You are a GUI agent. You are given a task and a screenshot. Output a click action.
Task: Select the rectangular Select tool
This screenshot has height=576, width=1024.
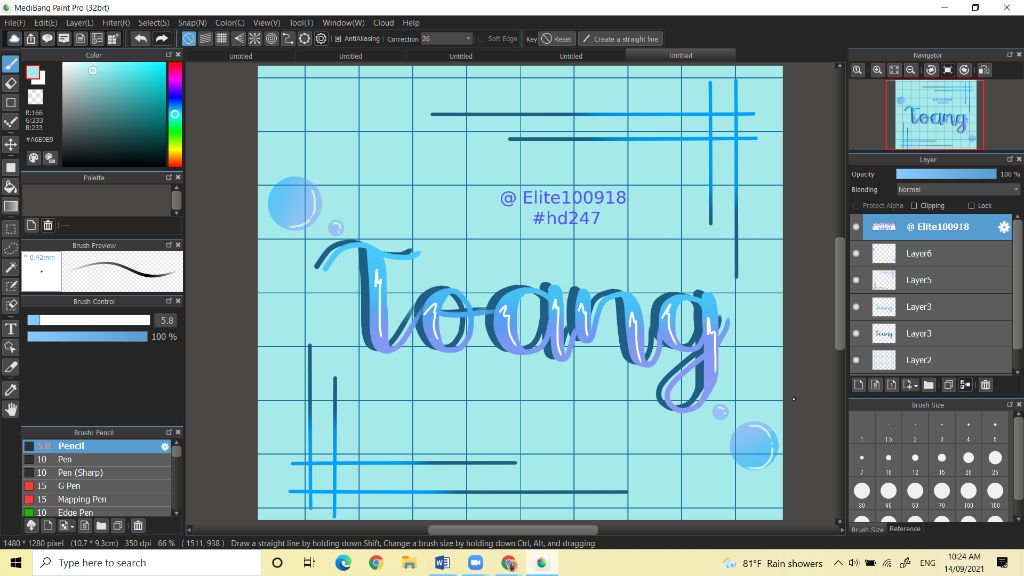10,229
